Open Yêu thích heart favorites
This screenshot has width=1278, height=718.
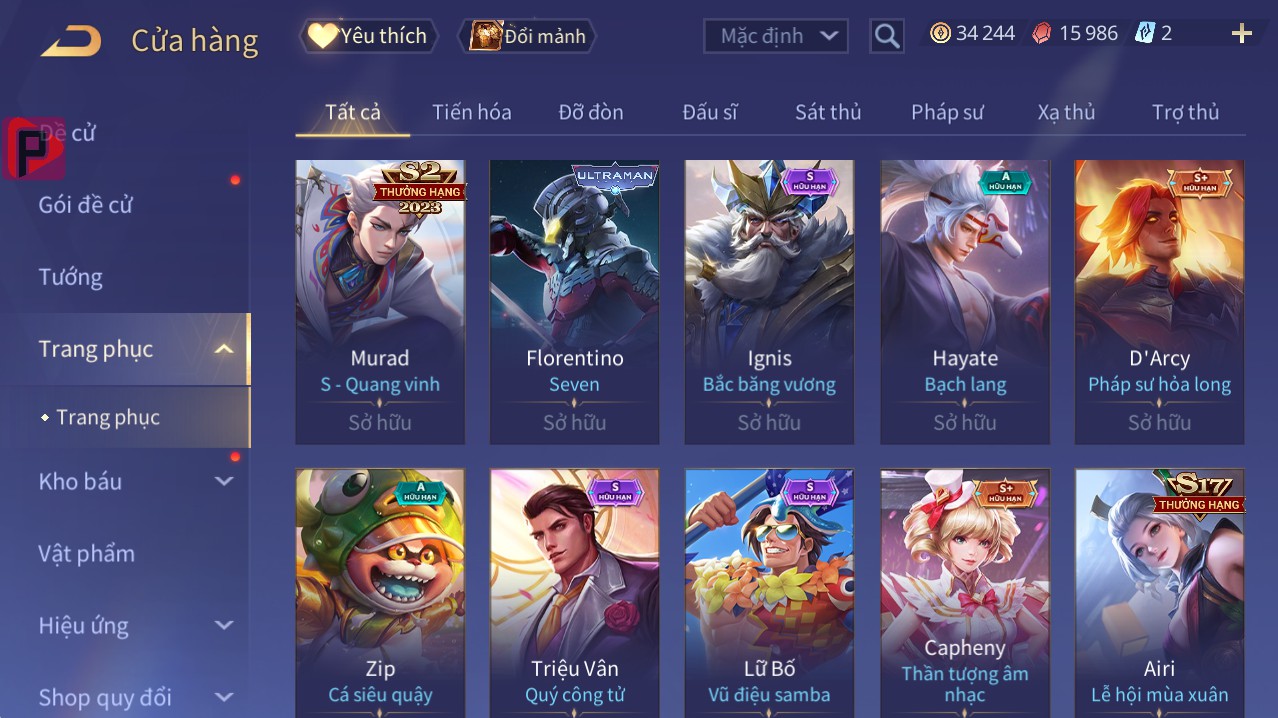369,36
